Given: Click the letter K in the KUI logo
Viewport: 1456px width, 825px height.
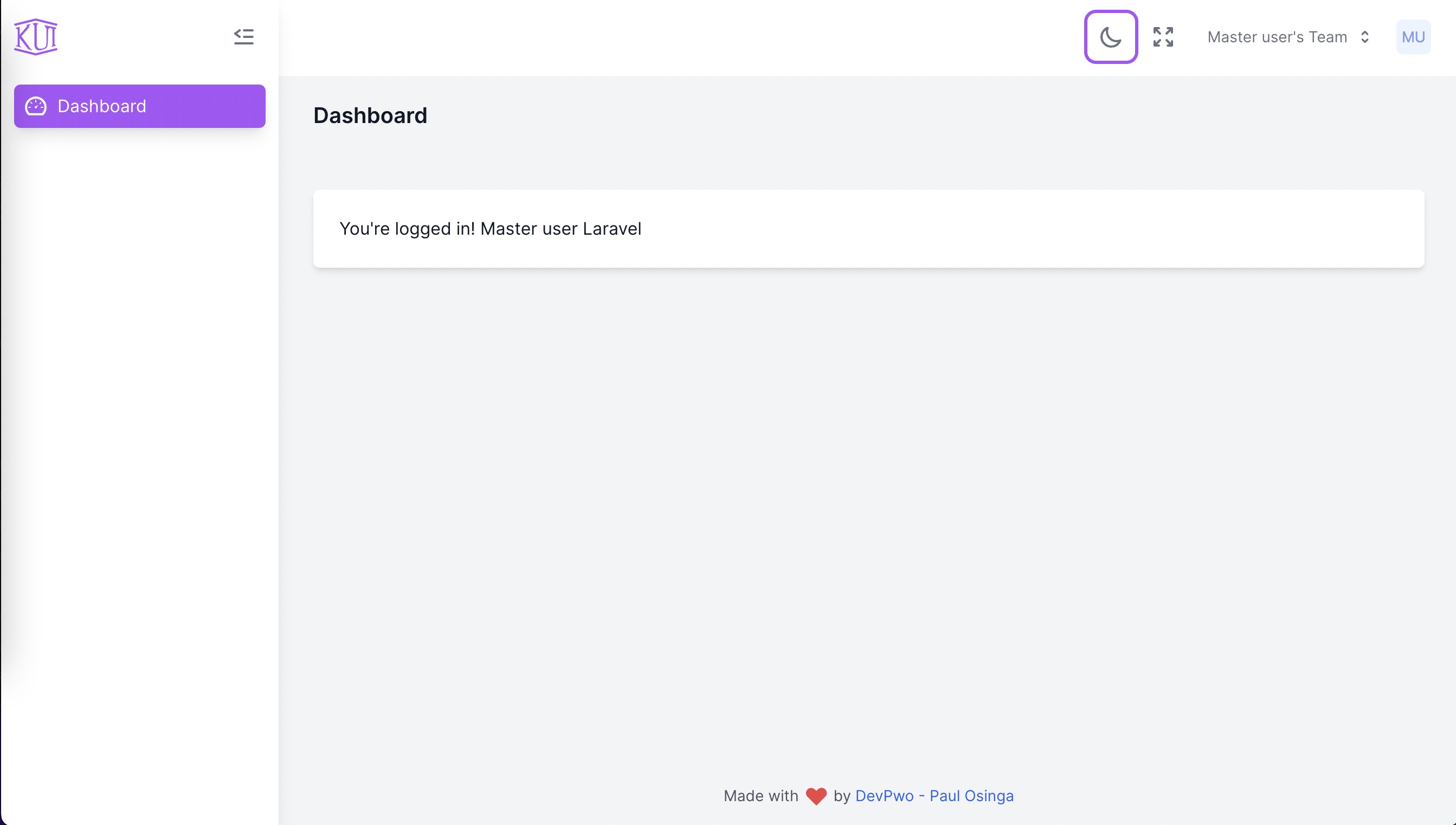Looking at the screenshot, I should pos(24,38).
